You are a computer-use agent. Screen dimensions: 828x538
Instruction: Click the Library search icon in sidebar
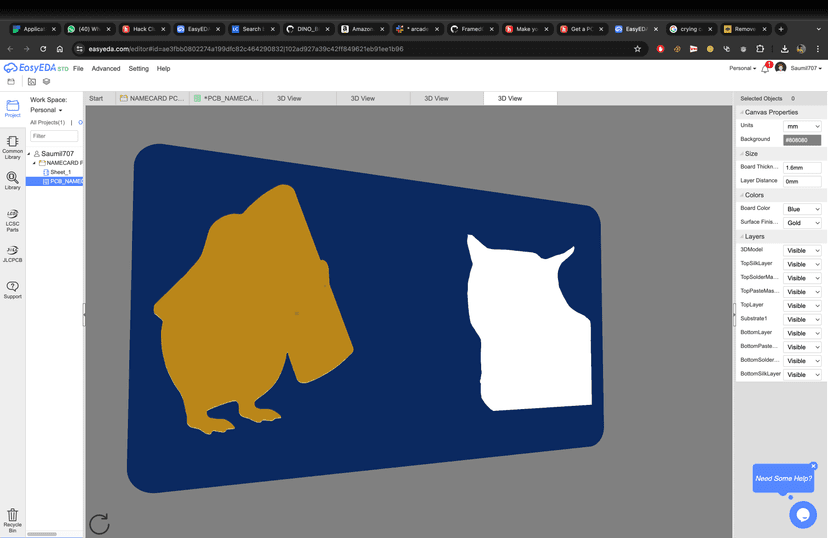[12, 181]
